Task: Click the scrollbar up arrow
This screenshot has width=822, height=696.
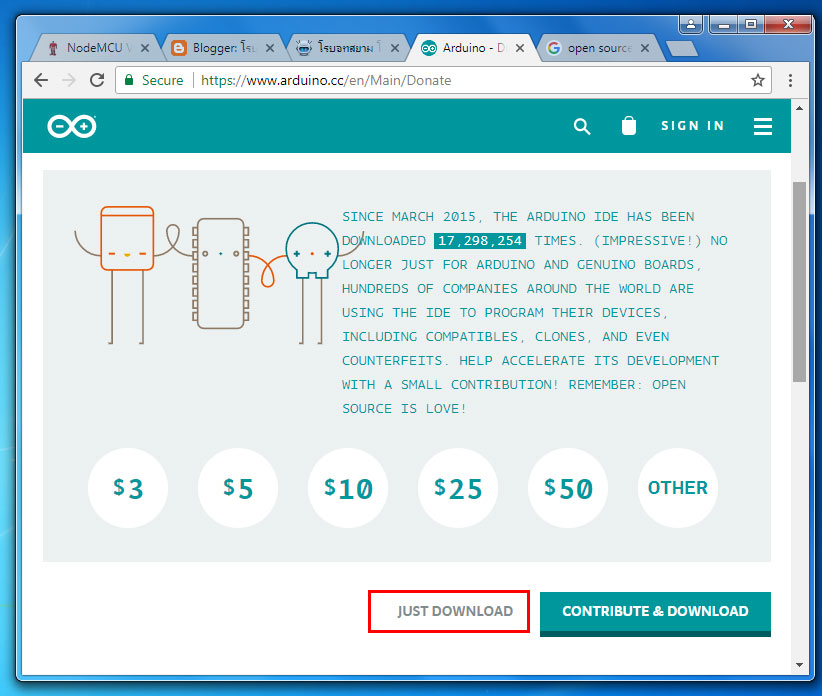Action: (x=799, y=108)
